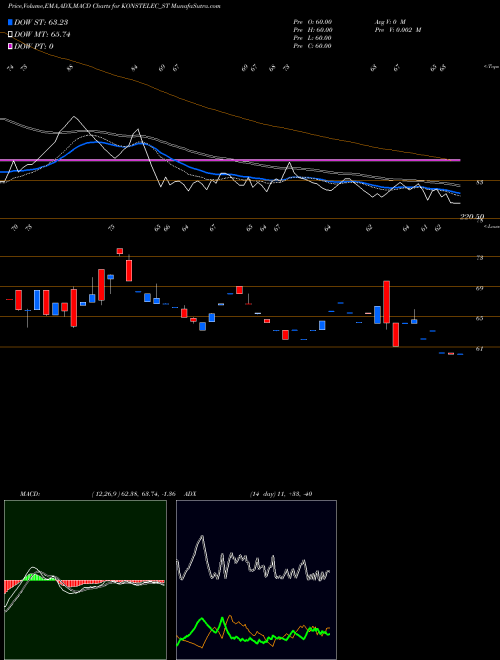Click the '<Tops' label
The width and height of the screenshot is (500, 660).
pos(491,67)
